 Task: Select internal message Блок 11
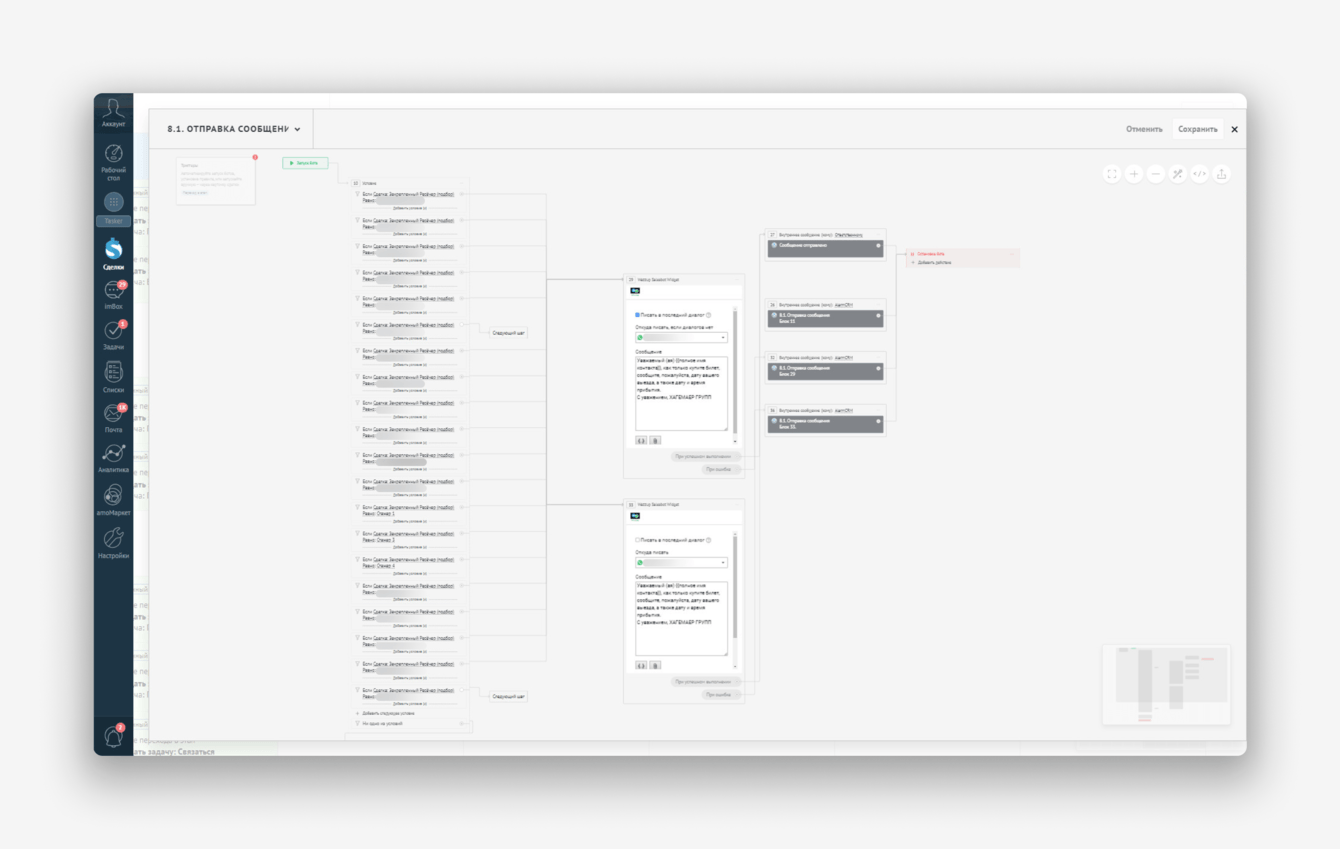click(825, 318)
